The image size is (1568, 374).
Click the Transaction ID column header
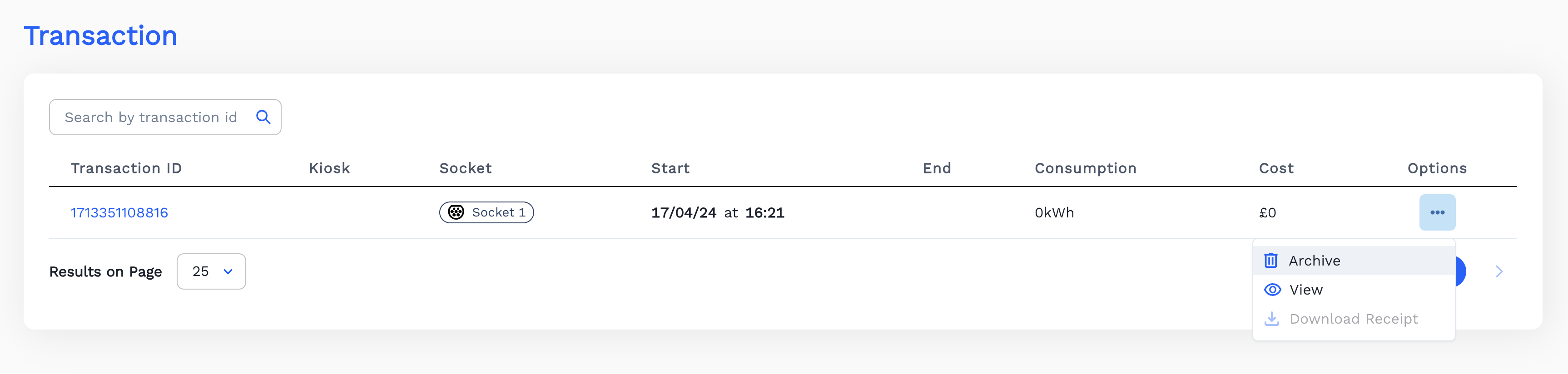[126, 168]
